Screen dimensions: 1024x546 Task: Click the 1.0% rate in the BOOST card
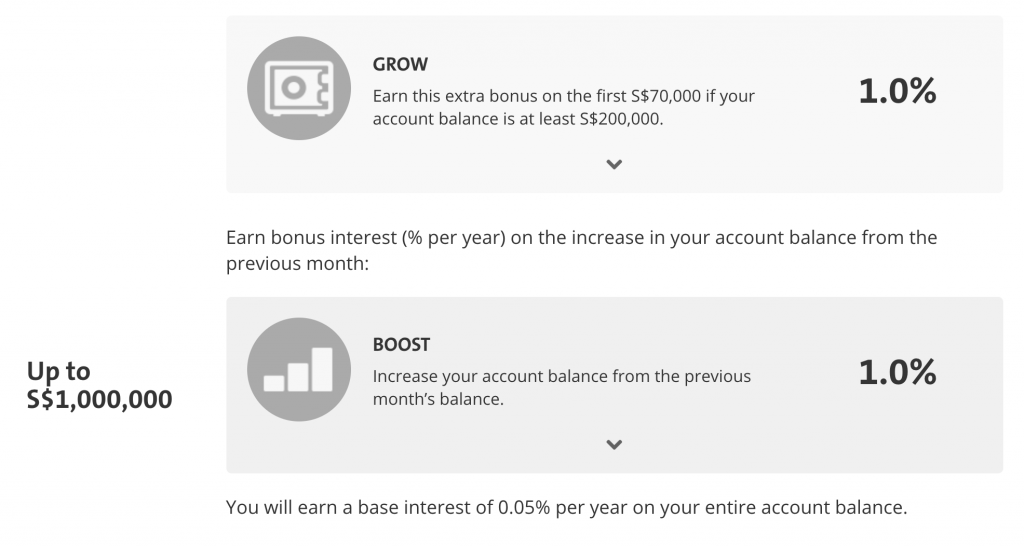coord(897,372)
